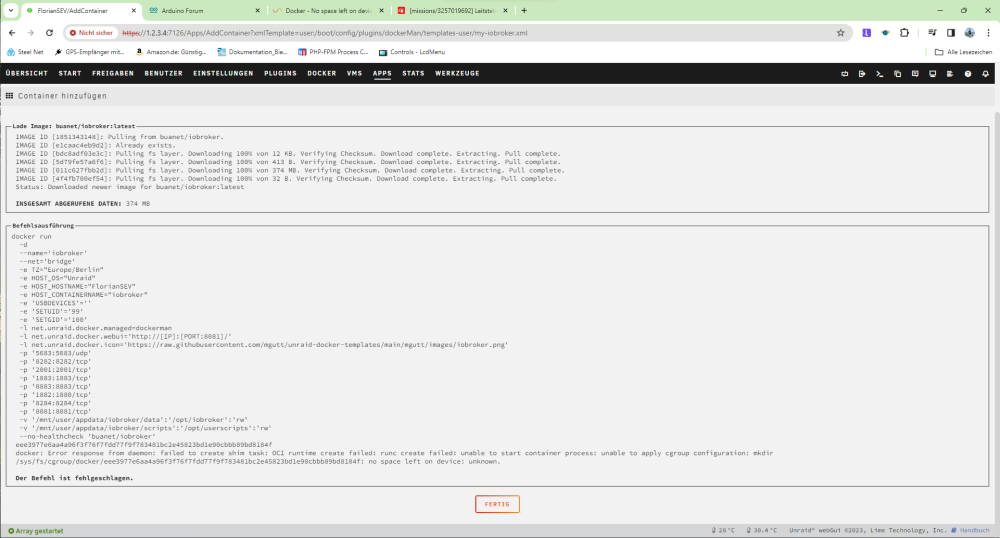This screenshot has width=1000, height=538.
Task: Click the system log icon in navbar
Action: [x=950, y=74]
